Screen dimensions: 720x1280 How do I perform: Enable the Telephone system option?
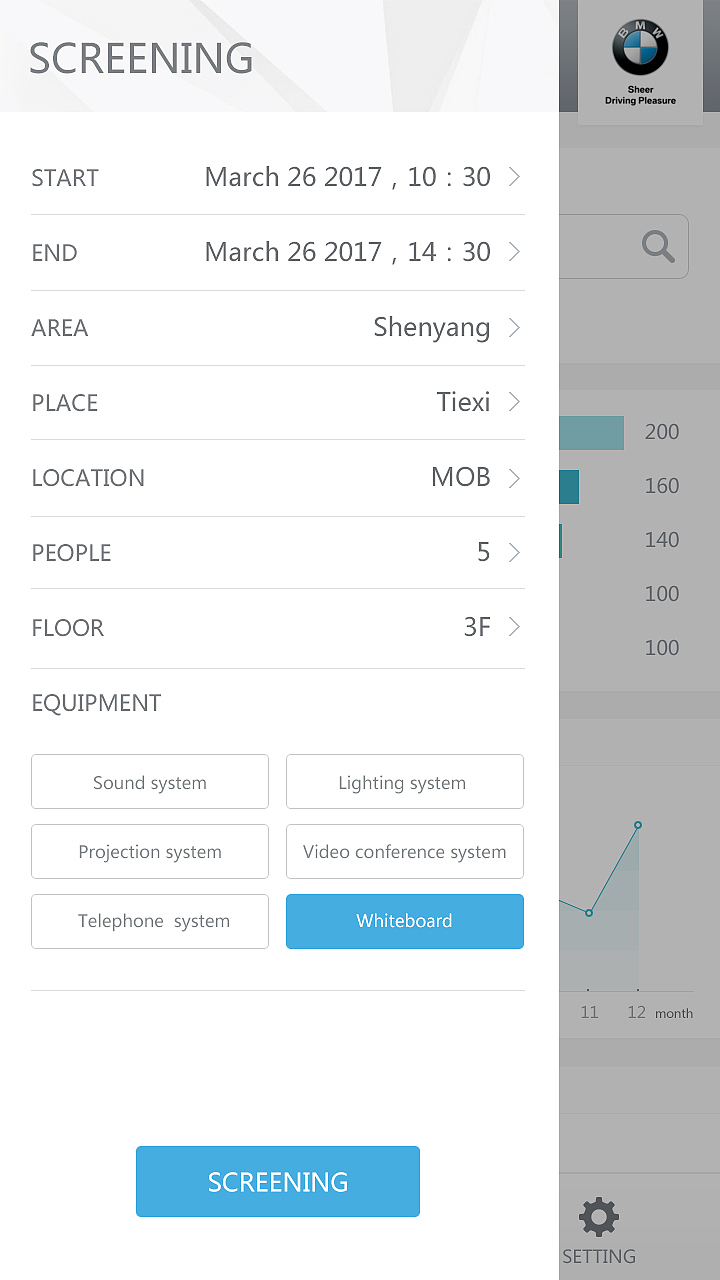150,921
